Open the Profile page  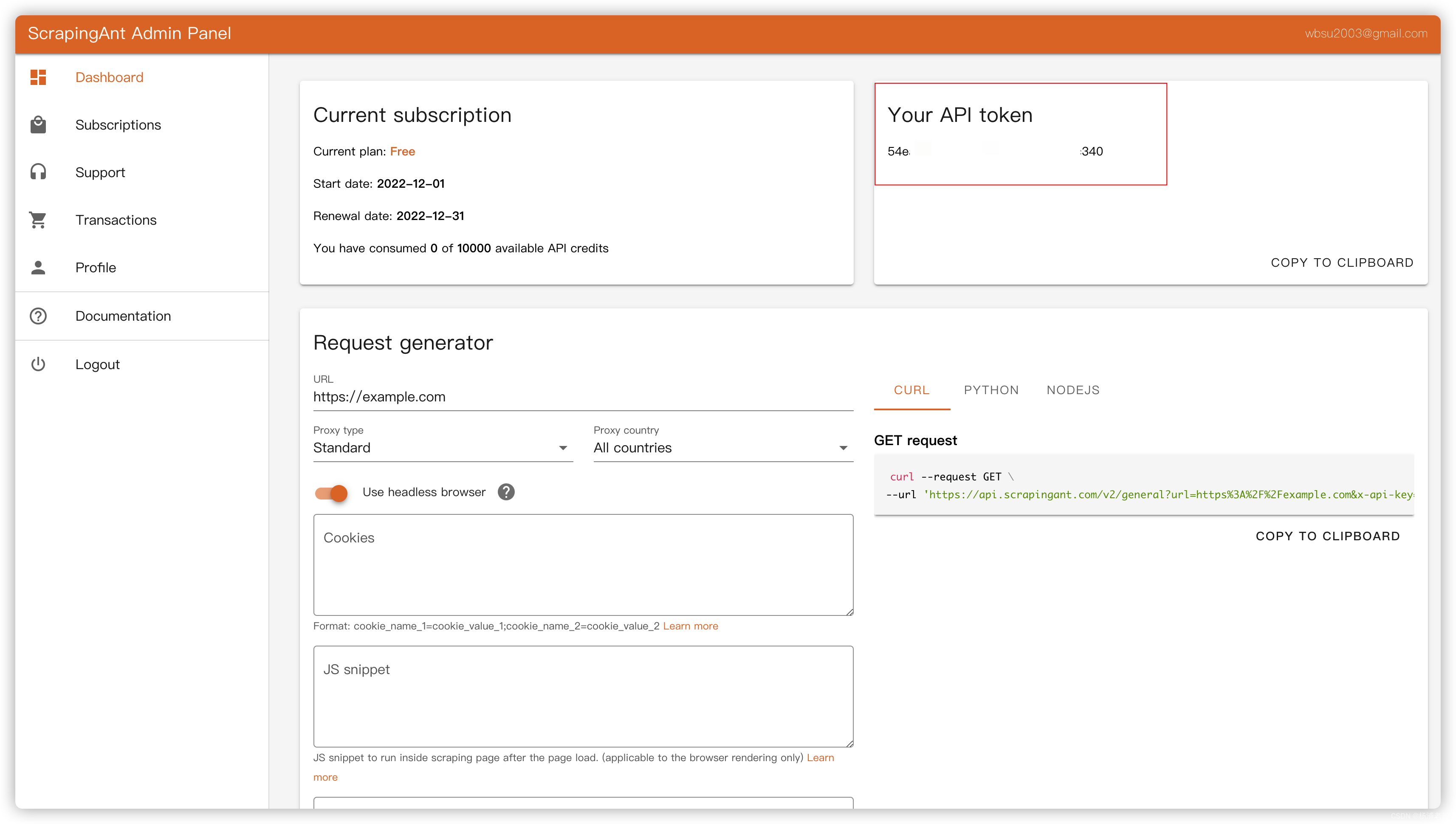pos(141,267)
